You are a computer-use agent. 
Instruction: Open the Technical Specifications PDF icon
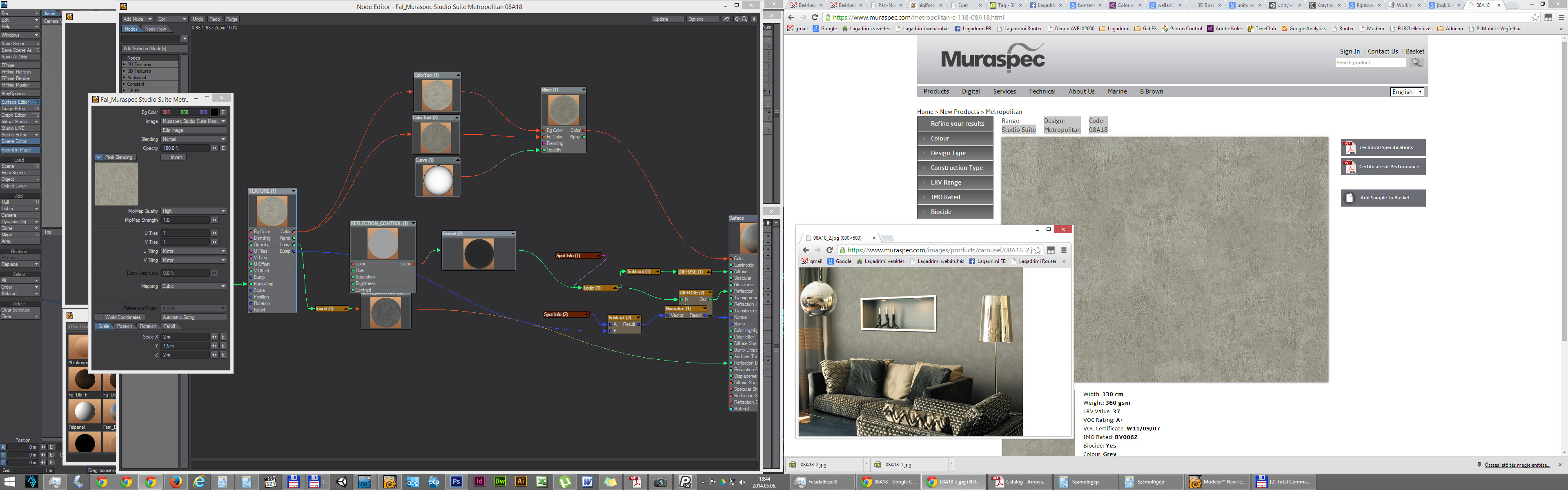tap(1350, 148)
